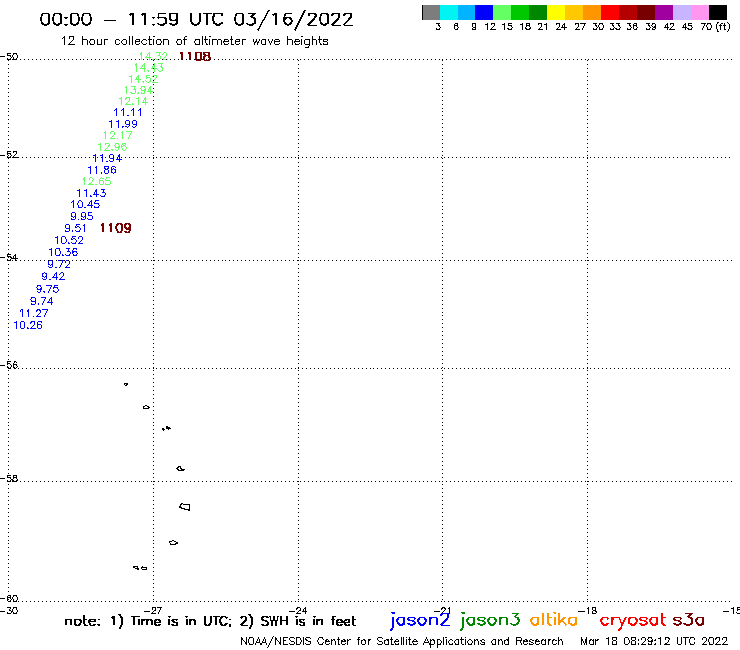Click the -27 longitude axis label
The height and width of the screenshot is (650, 740).
pyautogui.click(x=153, y=610)
